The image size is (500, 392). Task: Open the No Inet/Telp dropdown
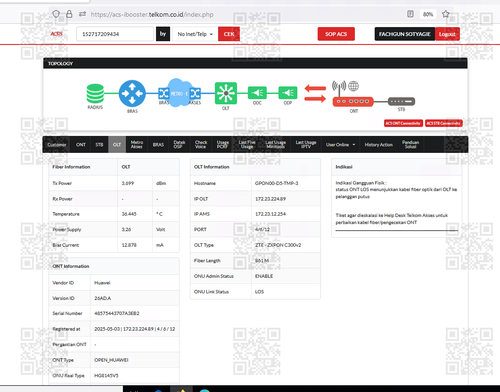[195, 34]
